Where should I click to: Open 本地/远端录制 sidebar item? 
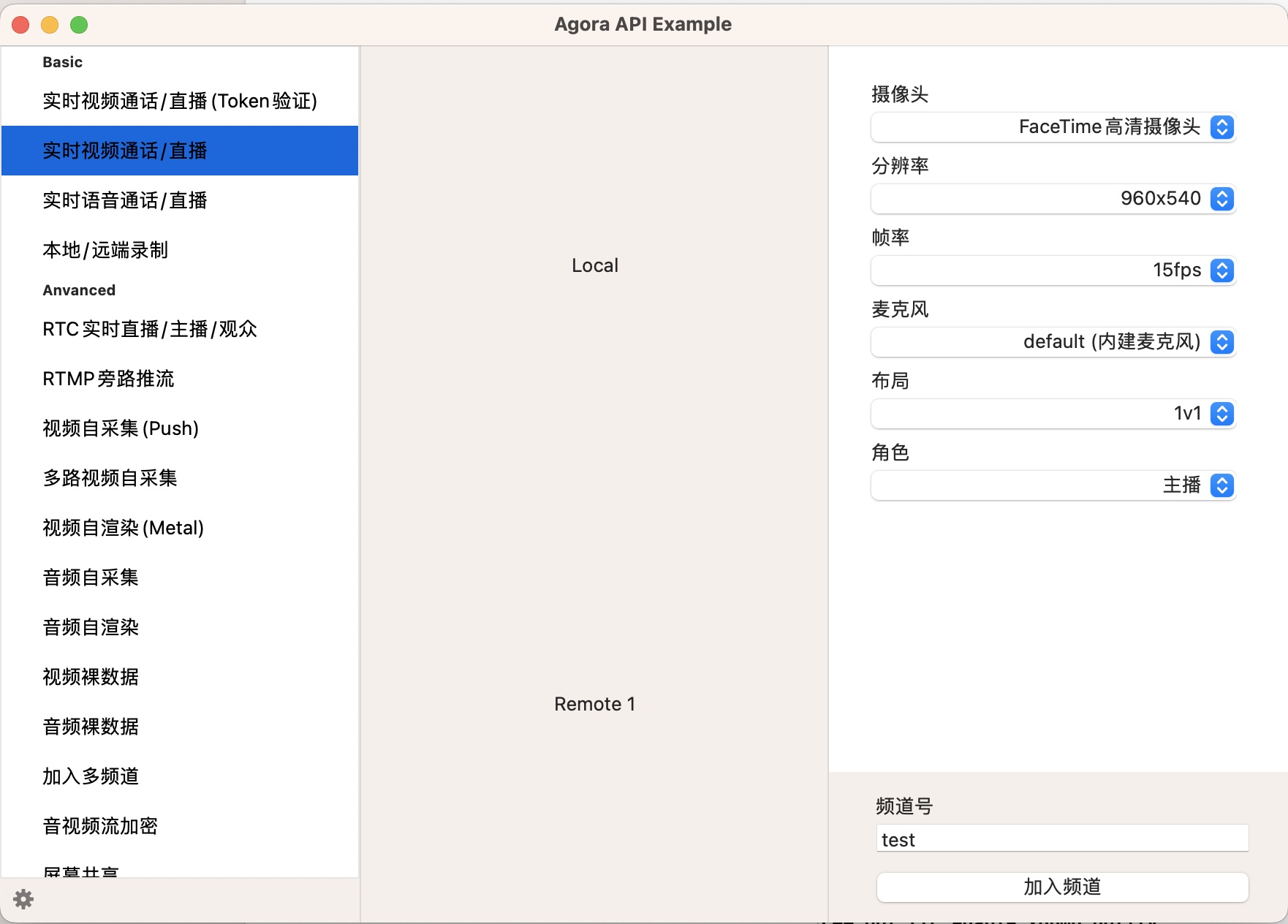pos(180,250)
